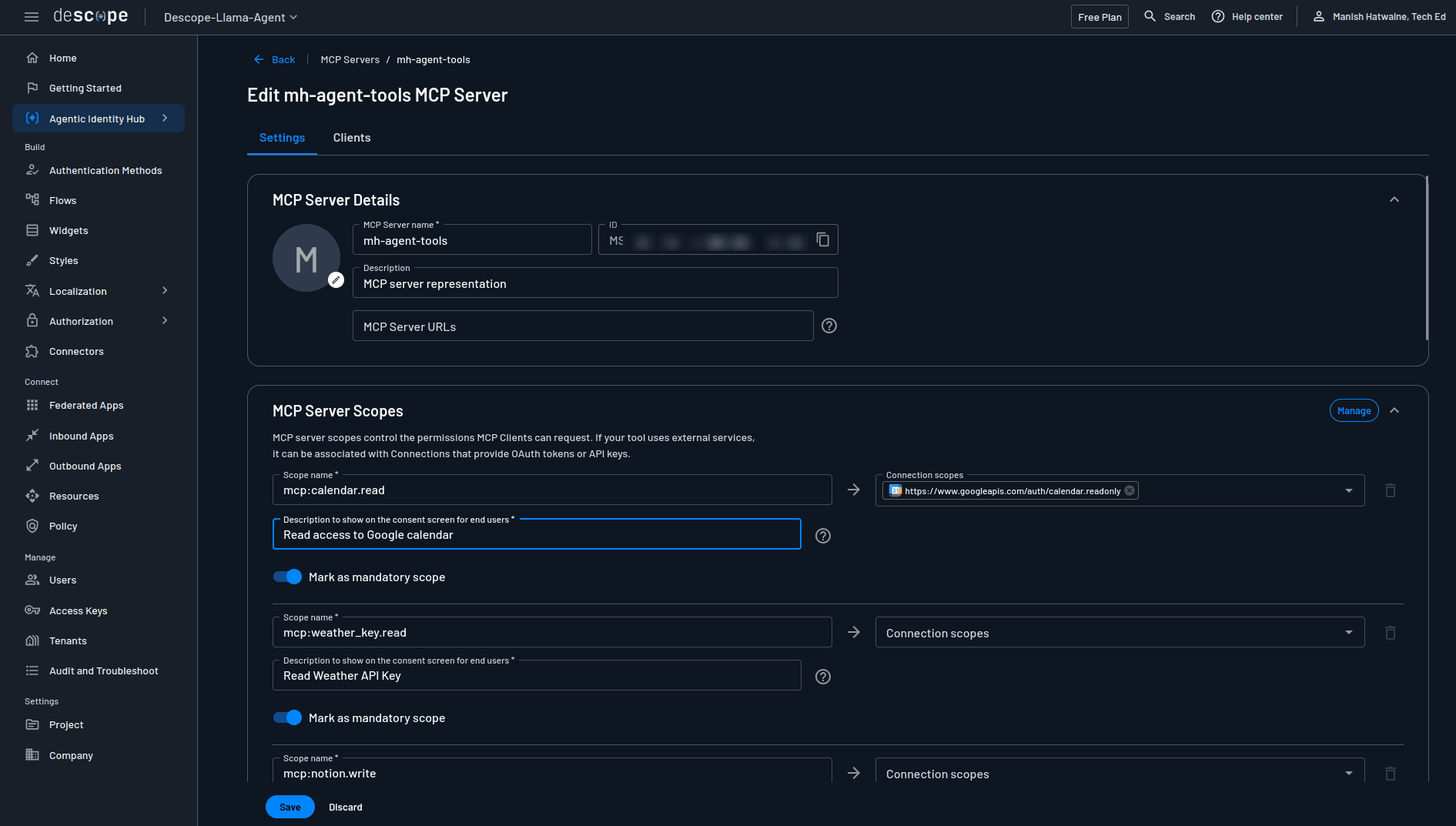The height and width of the screenshot is (826, 1456).
Task: Open connection scopes dropdown for weather_key scope
Action: [1349, 633]
